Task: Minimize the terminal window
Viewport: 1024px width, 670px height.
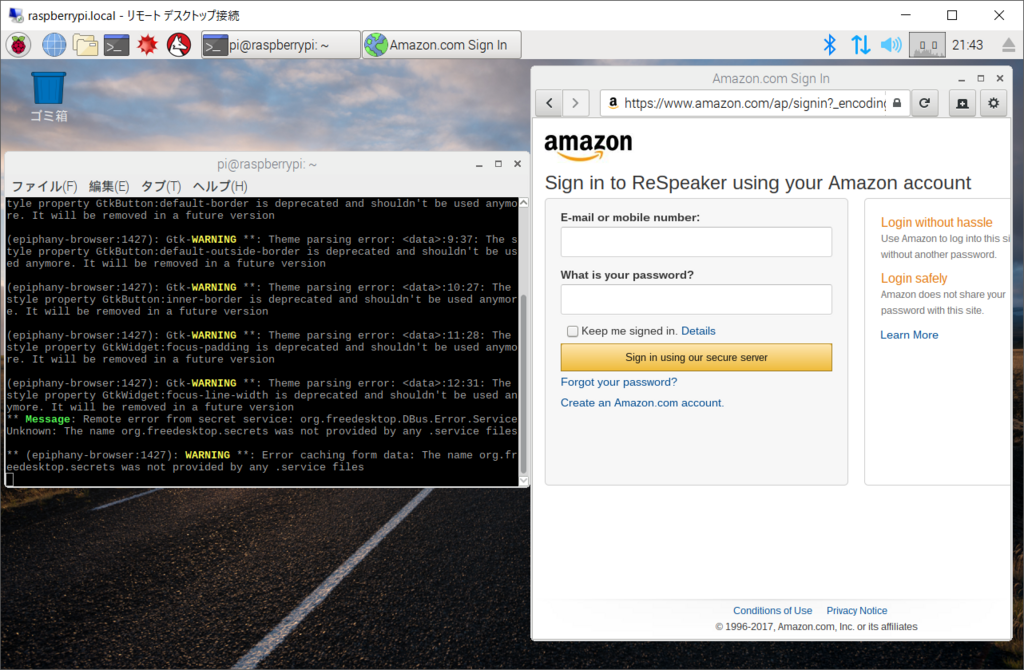Action: [479, 165]
